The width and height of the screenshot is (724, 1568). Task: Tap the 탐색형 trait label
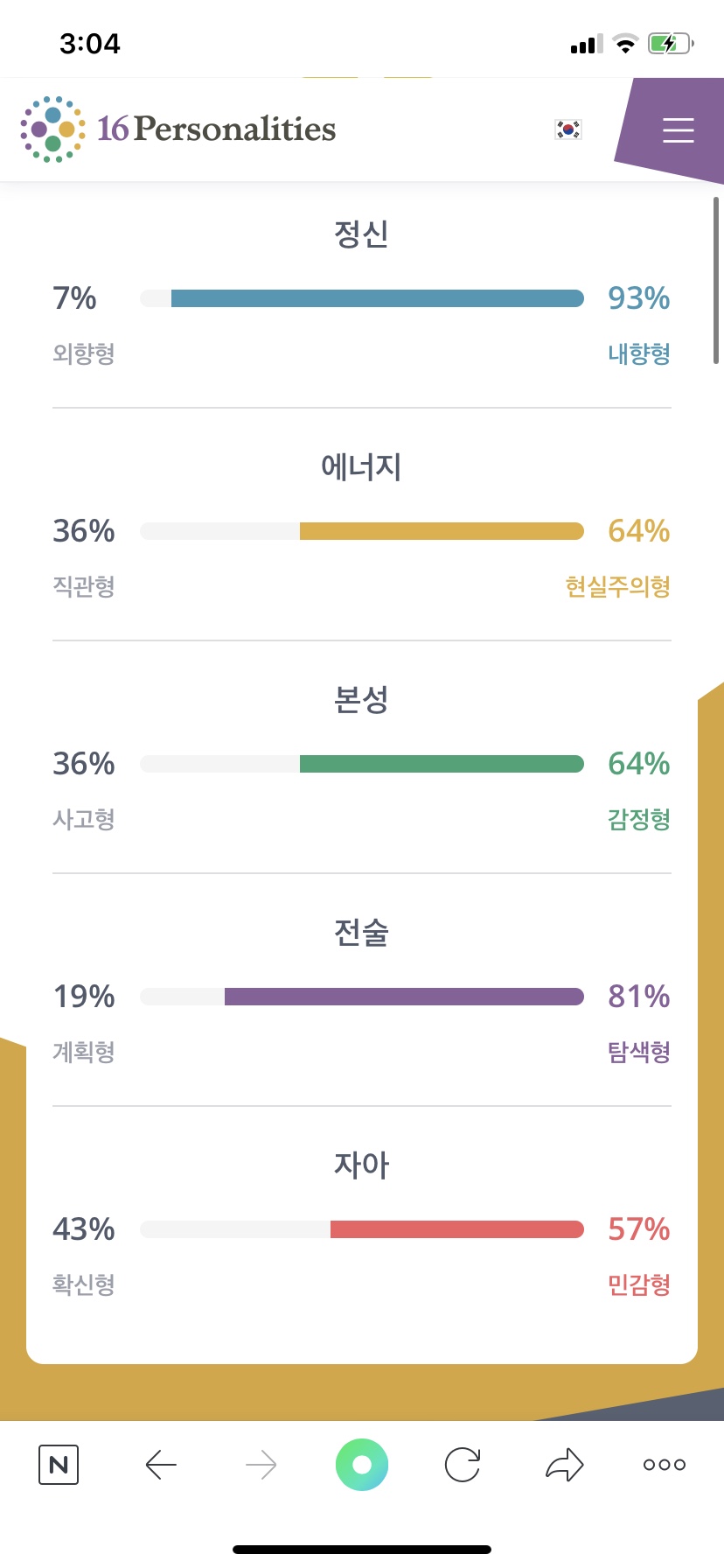coord(639,1052)
